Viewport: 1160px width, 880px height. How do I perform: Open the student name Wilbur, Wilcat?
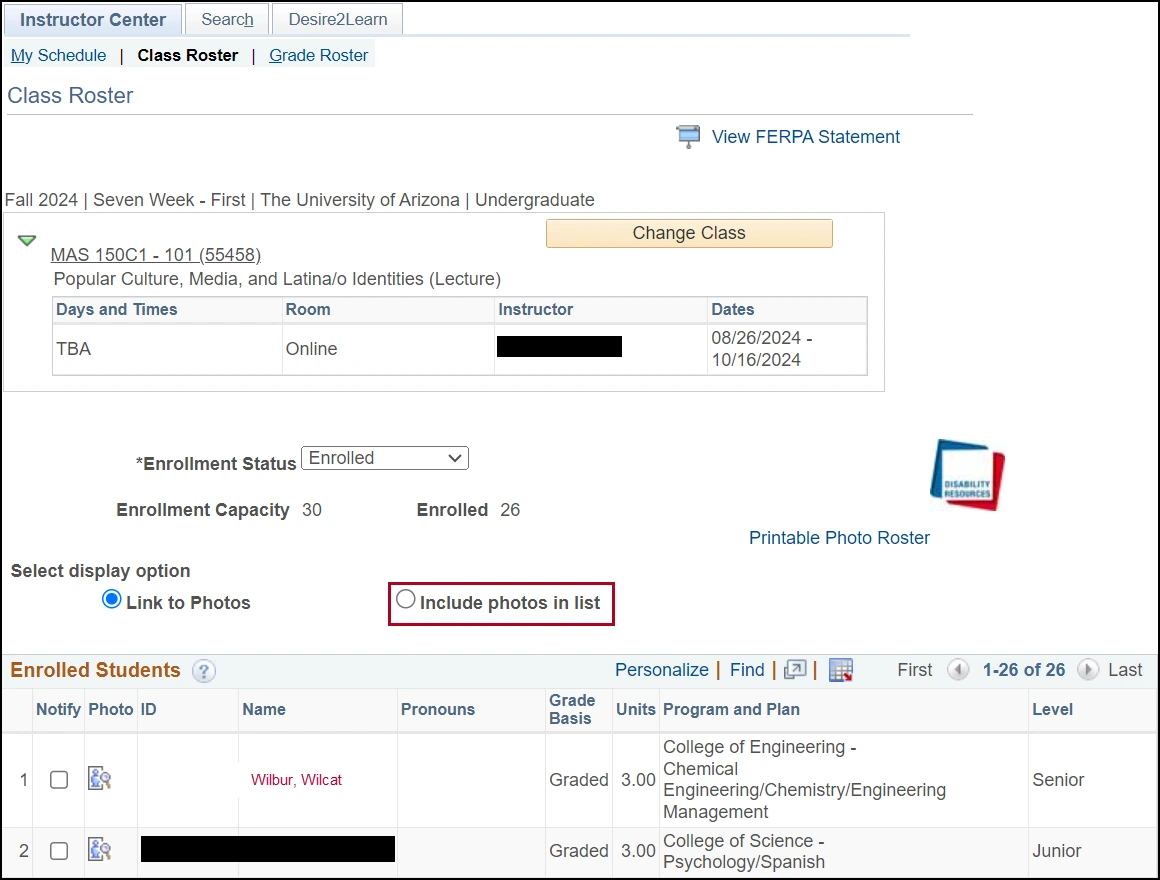coord(296,779)
